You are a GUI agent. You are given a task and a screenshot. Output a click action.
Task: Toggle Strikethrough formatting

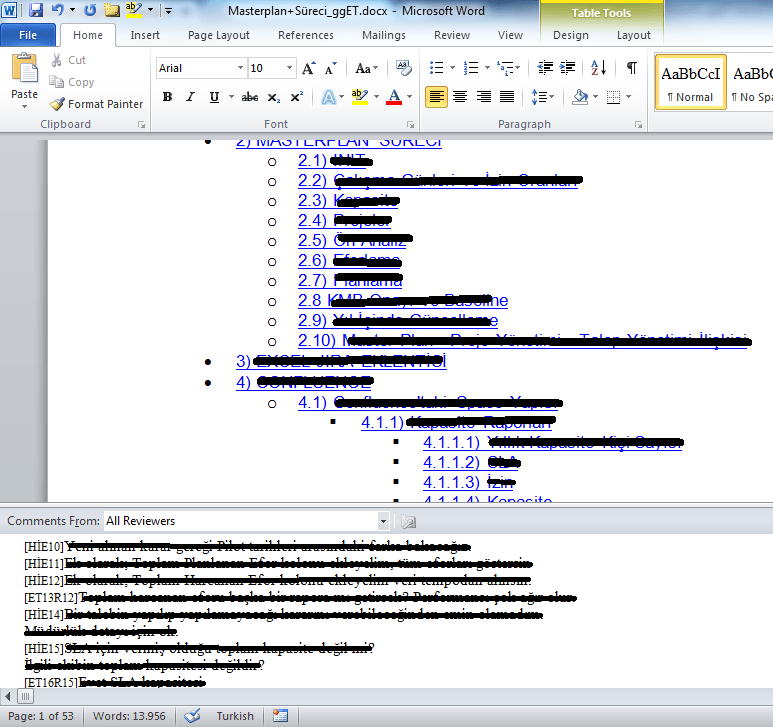pyautogui.click(x=250, y=97)
